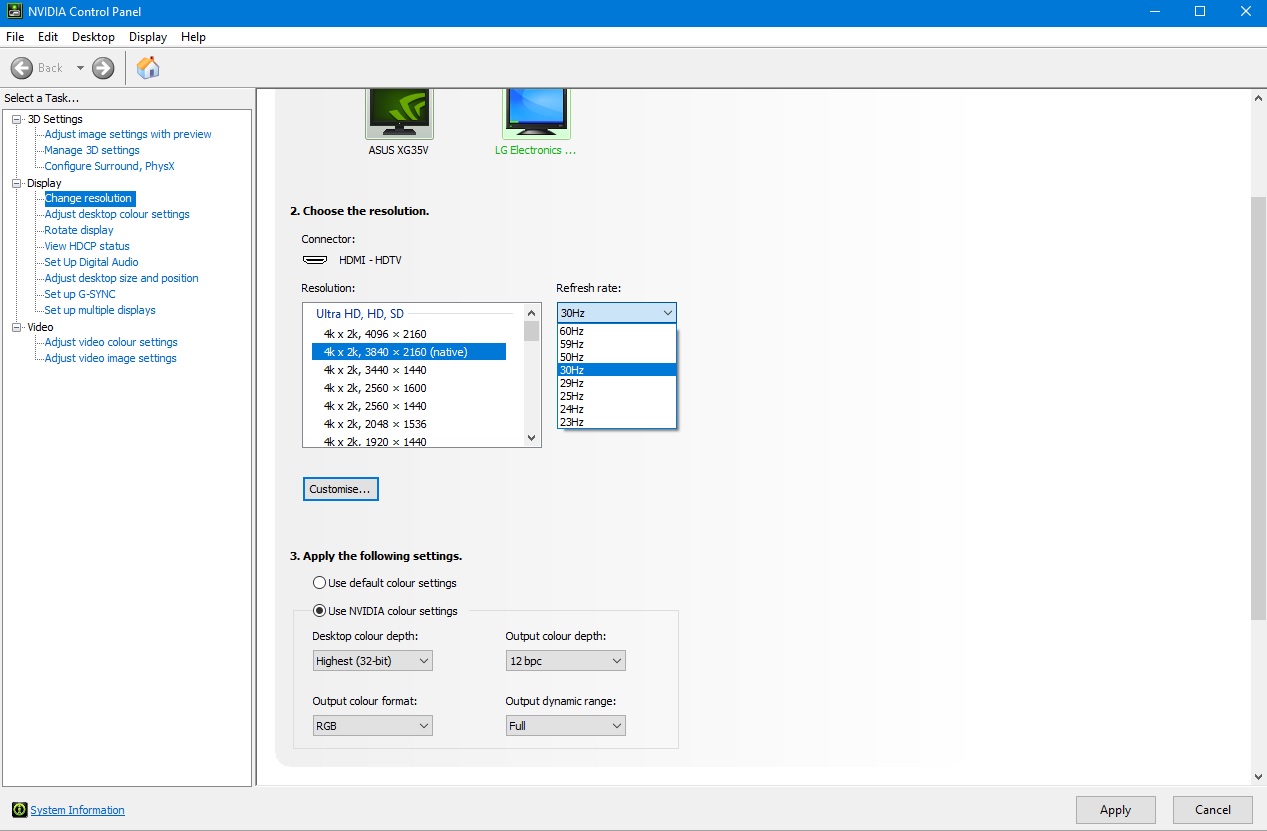Open View HDCP status
Screen dimensions: 1267x831
pos(87,246)
